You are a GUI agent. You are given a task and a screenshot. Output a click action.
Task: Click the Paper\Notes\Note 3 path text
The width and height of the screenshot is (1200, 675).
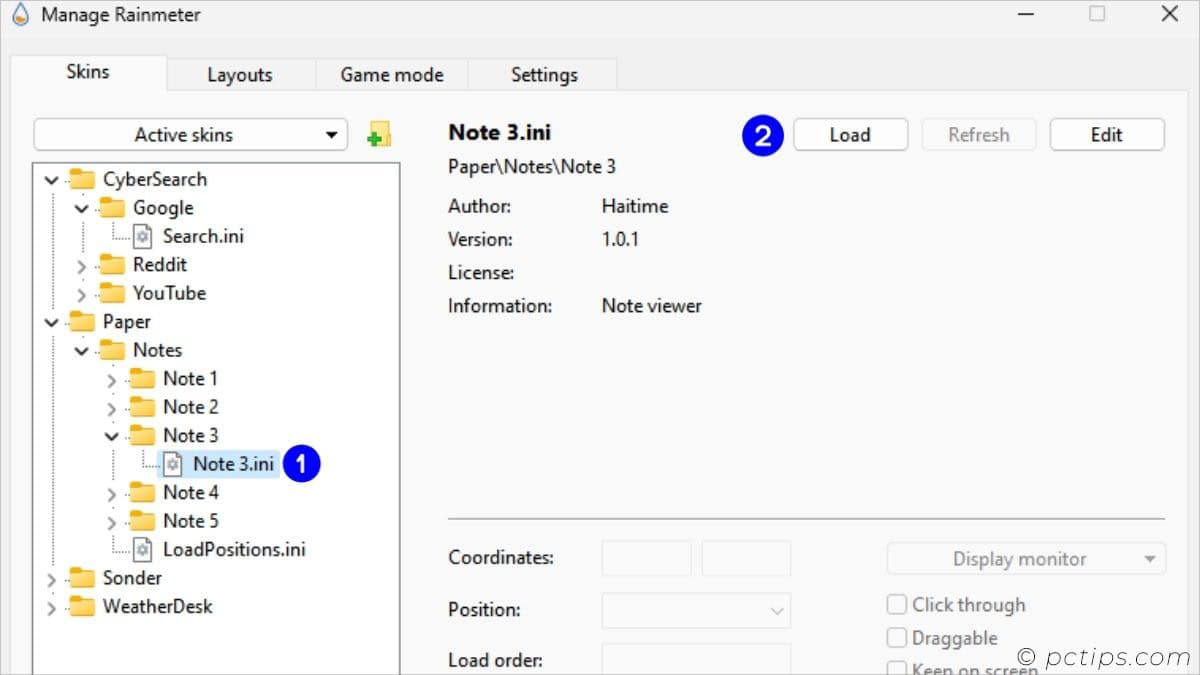(x=532, y=167)
